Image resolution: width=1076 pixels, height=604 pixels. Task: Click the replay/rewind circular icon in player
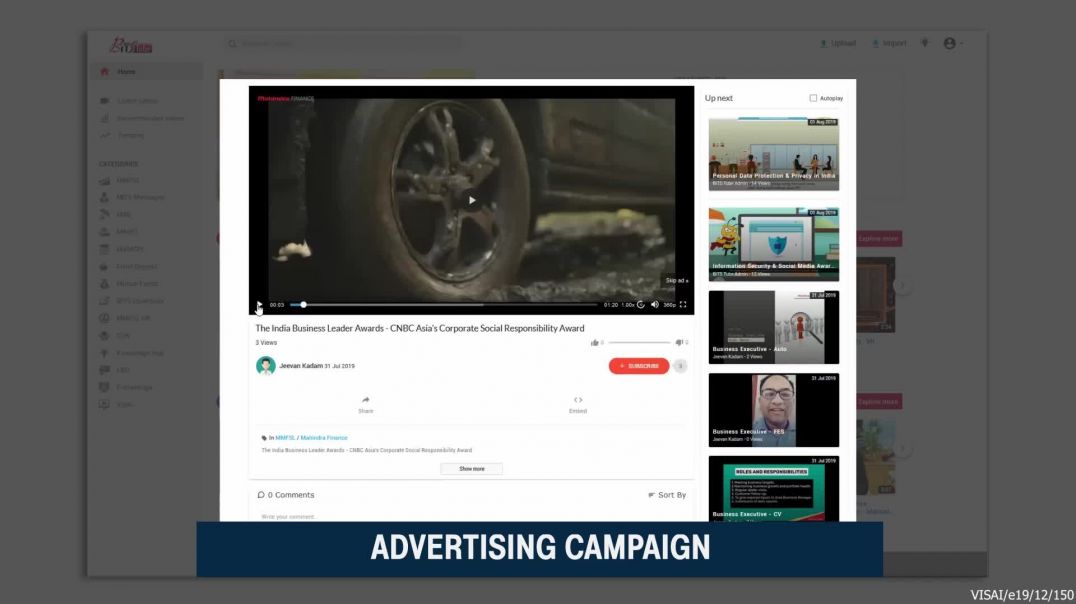[641, 304]
